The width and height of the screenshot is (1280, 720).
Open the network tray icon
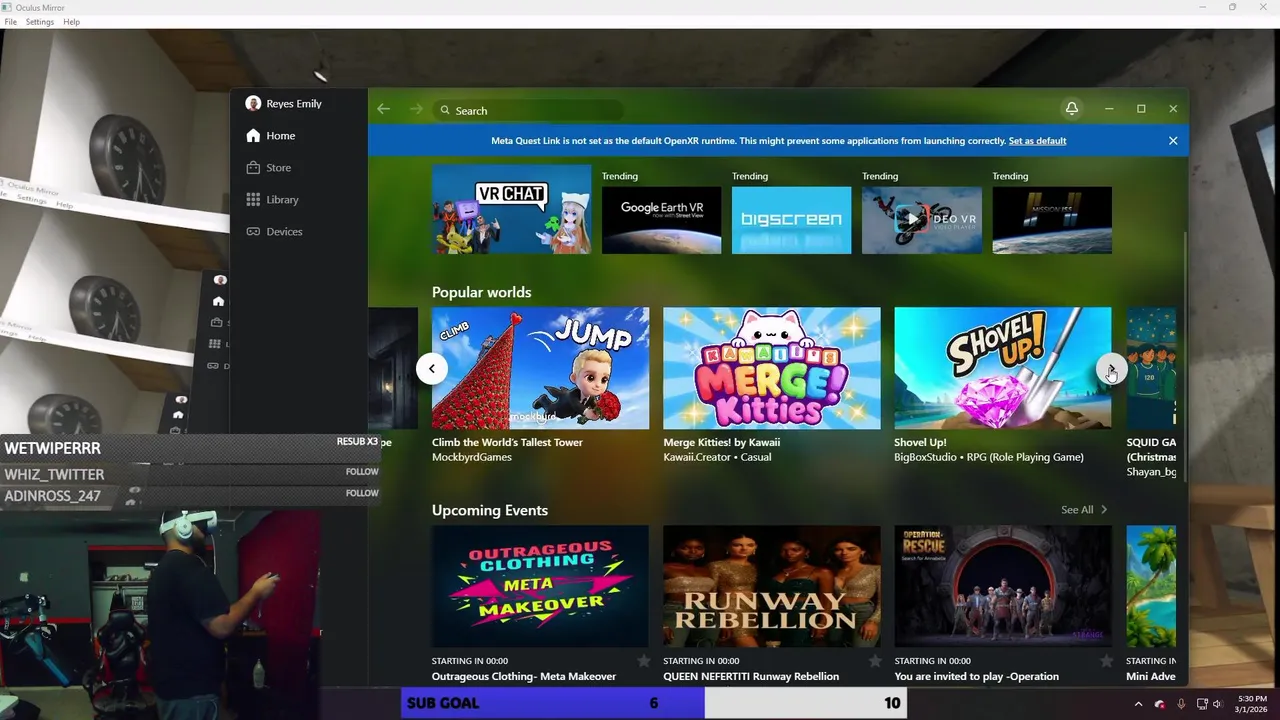coord(1202,704)
